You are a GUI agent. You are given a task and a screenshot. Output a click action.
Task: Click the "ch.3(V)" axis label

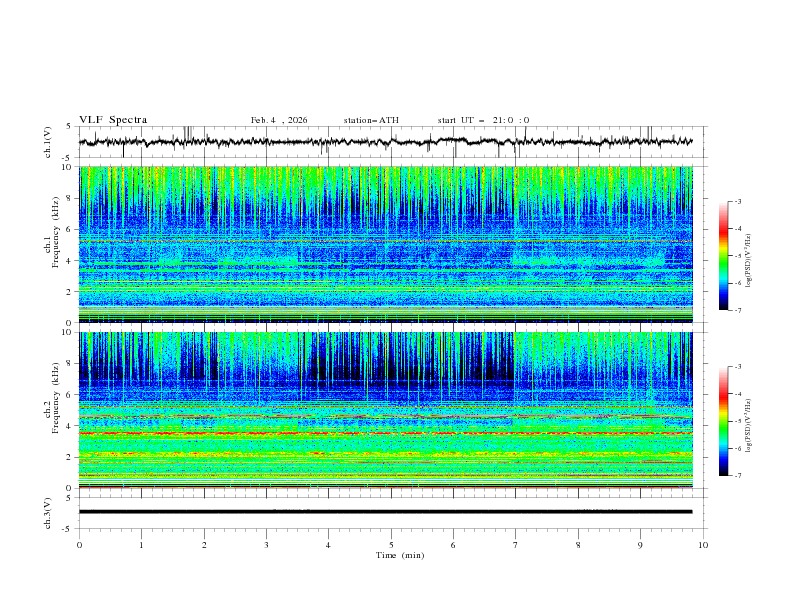(48, 513)
